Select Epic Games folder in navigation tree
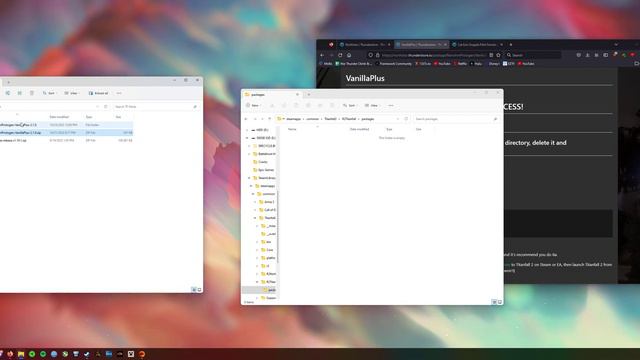The width and height of the screenshot is (640, 360). pyautogui.click(x=264, y=170)
